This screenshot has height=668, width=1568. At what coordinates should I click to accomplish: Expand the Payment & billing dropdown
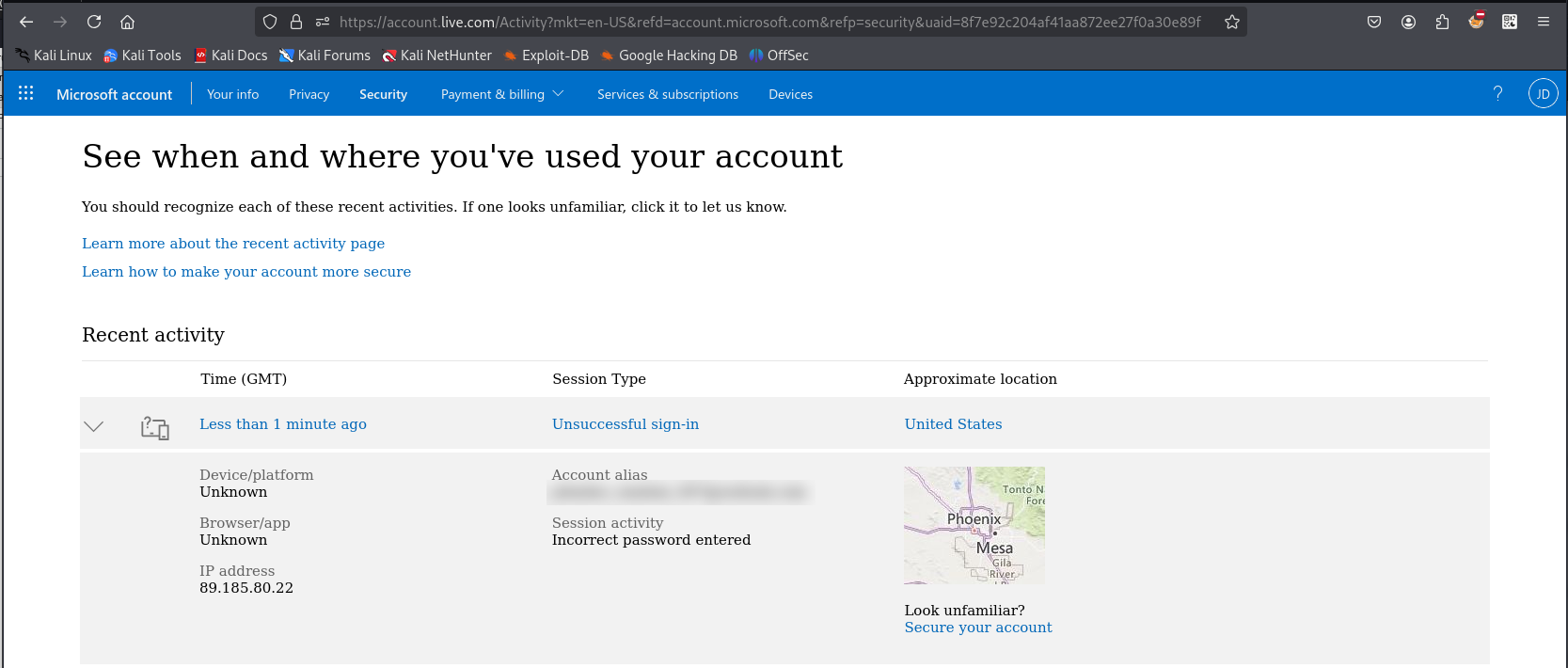(x=502, y=94)
